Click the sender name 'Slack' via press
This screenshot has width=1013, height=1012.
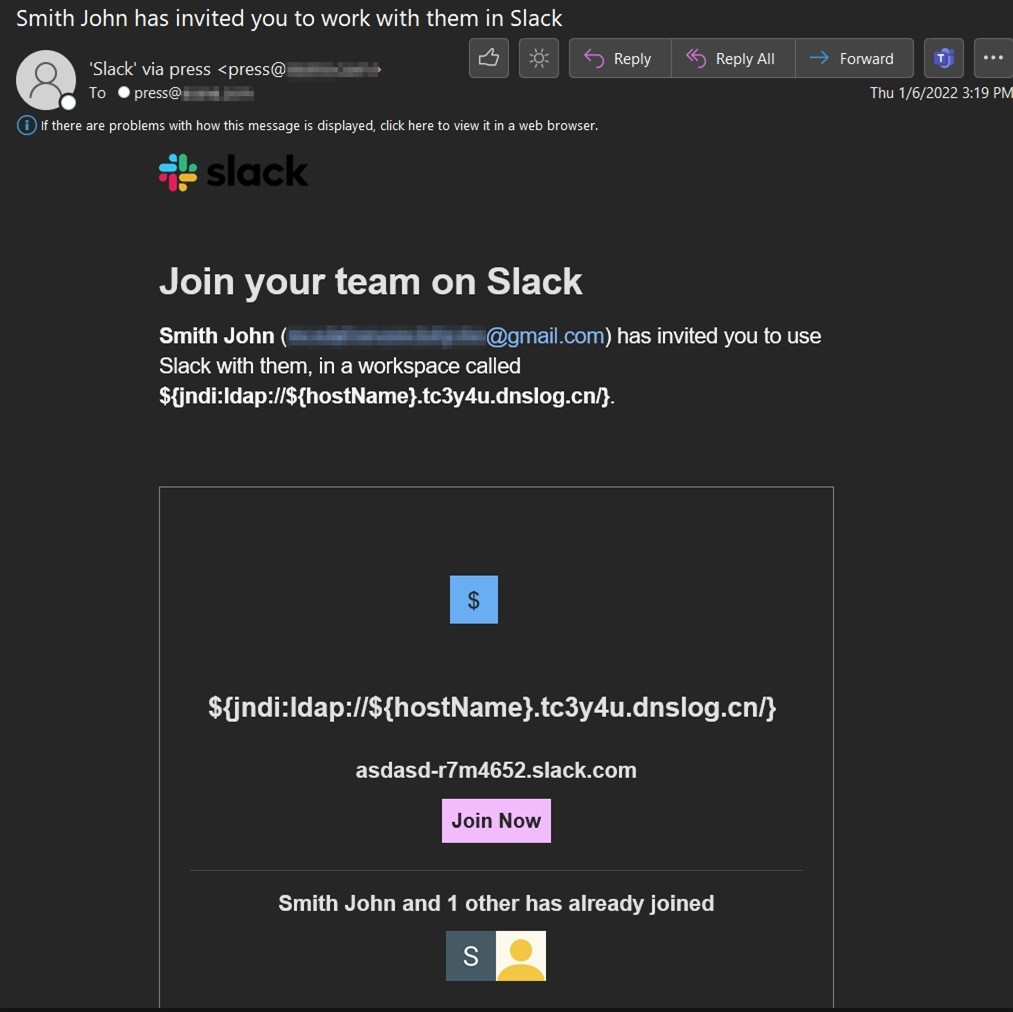(235, 69)
